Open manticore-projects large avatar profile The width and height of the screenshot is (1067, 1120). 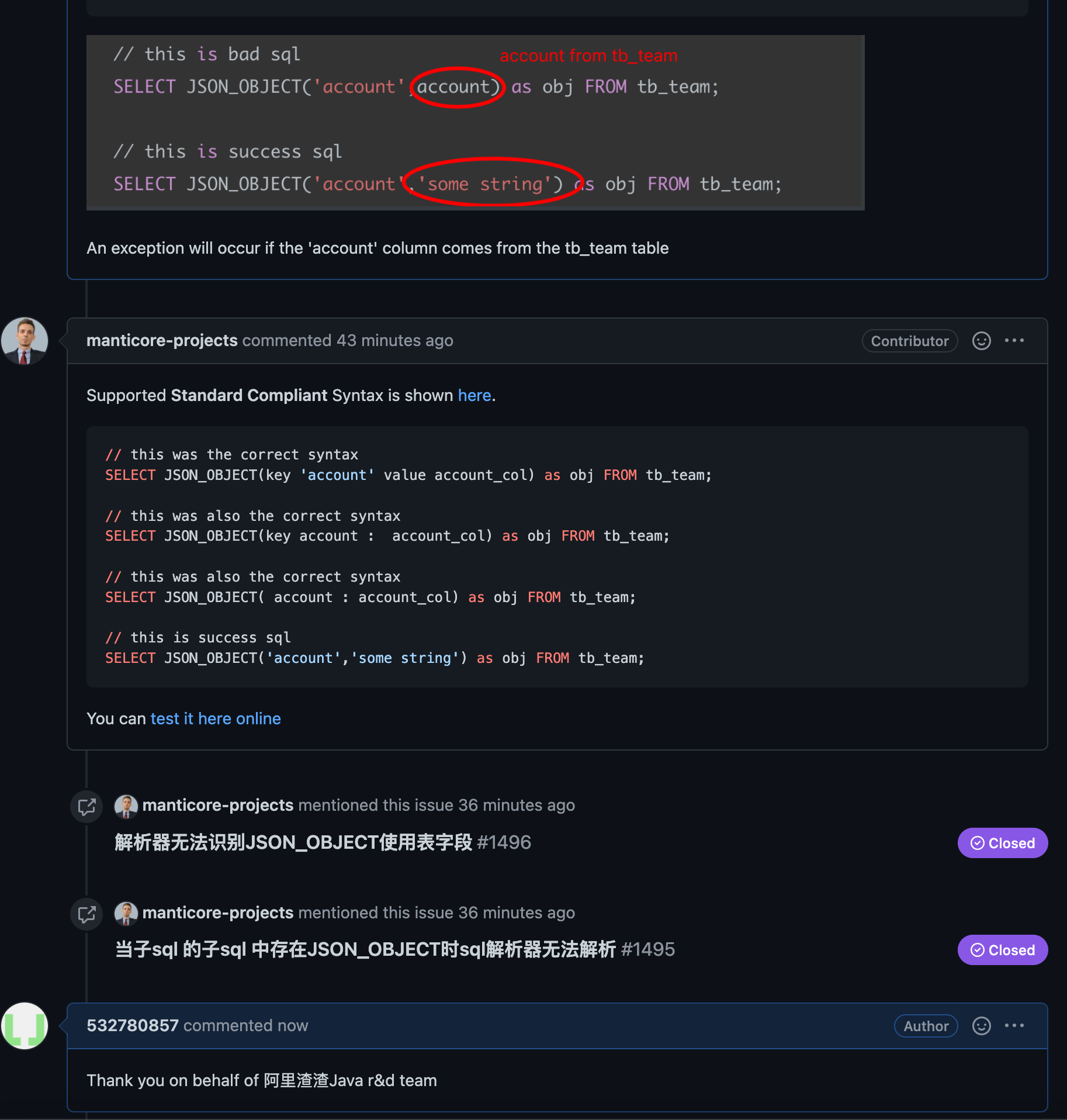click(x=25, y=341)
